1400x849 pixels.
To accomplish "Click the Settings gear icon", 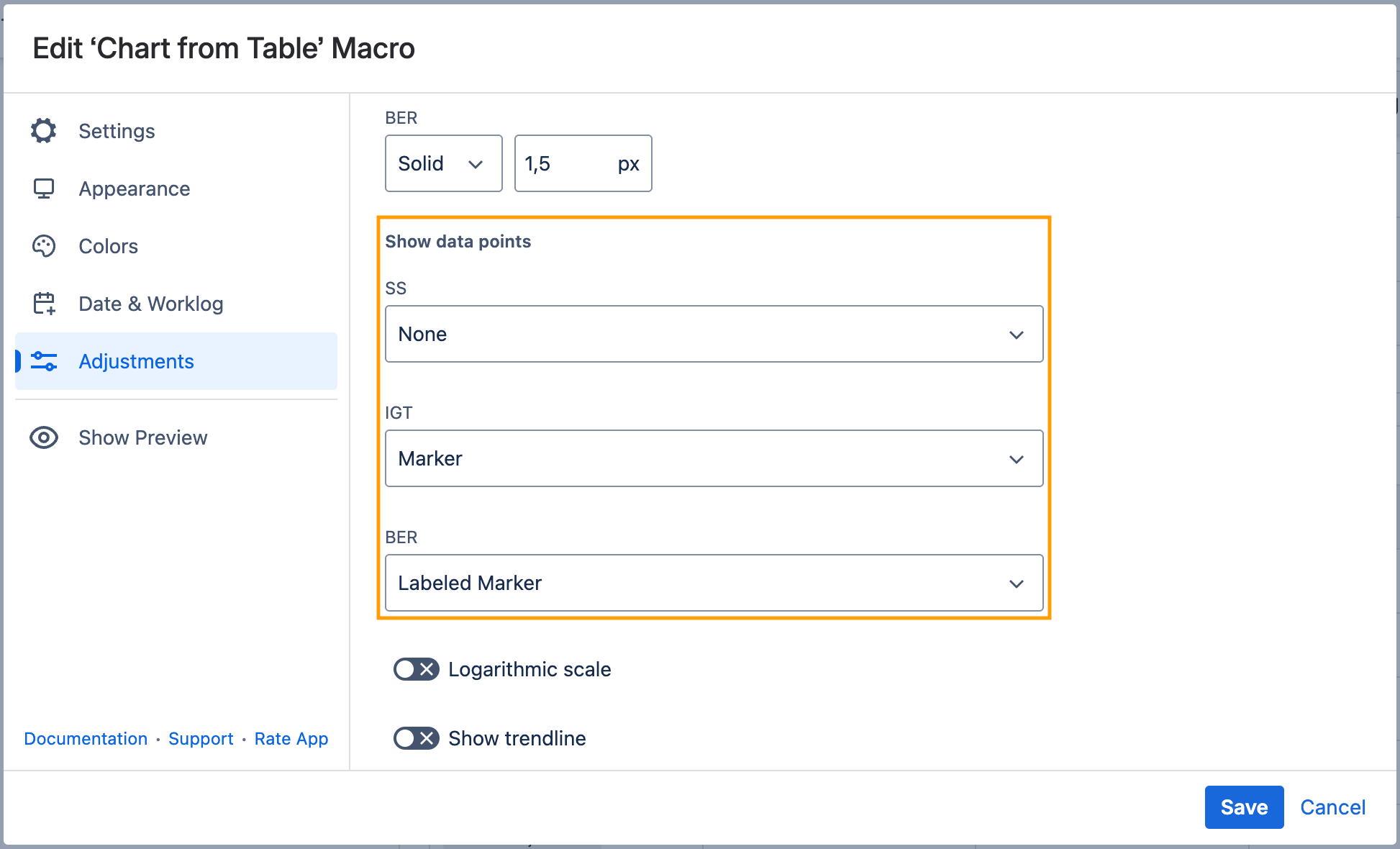I will coord(44,131).
